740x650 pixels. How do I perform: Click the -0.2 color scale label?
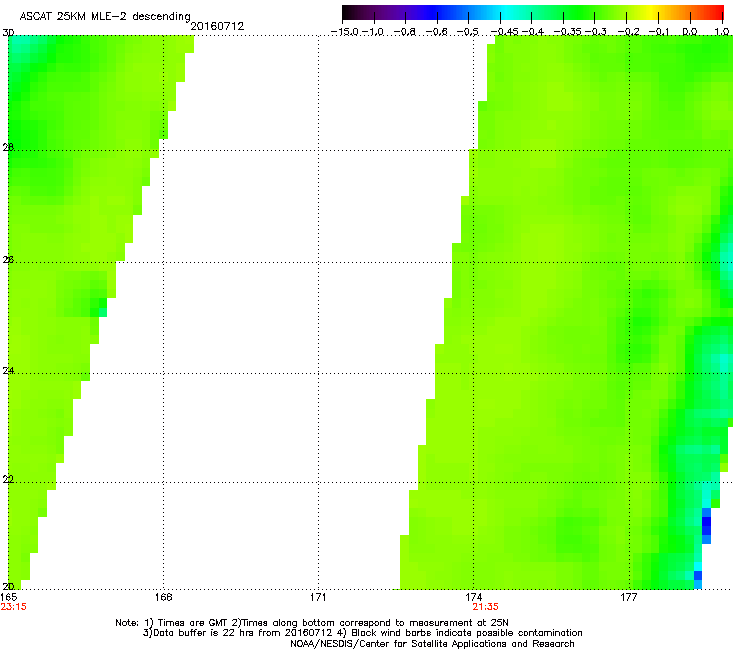point(629,32)
